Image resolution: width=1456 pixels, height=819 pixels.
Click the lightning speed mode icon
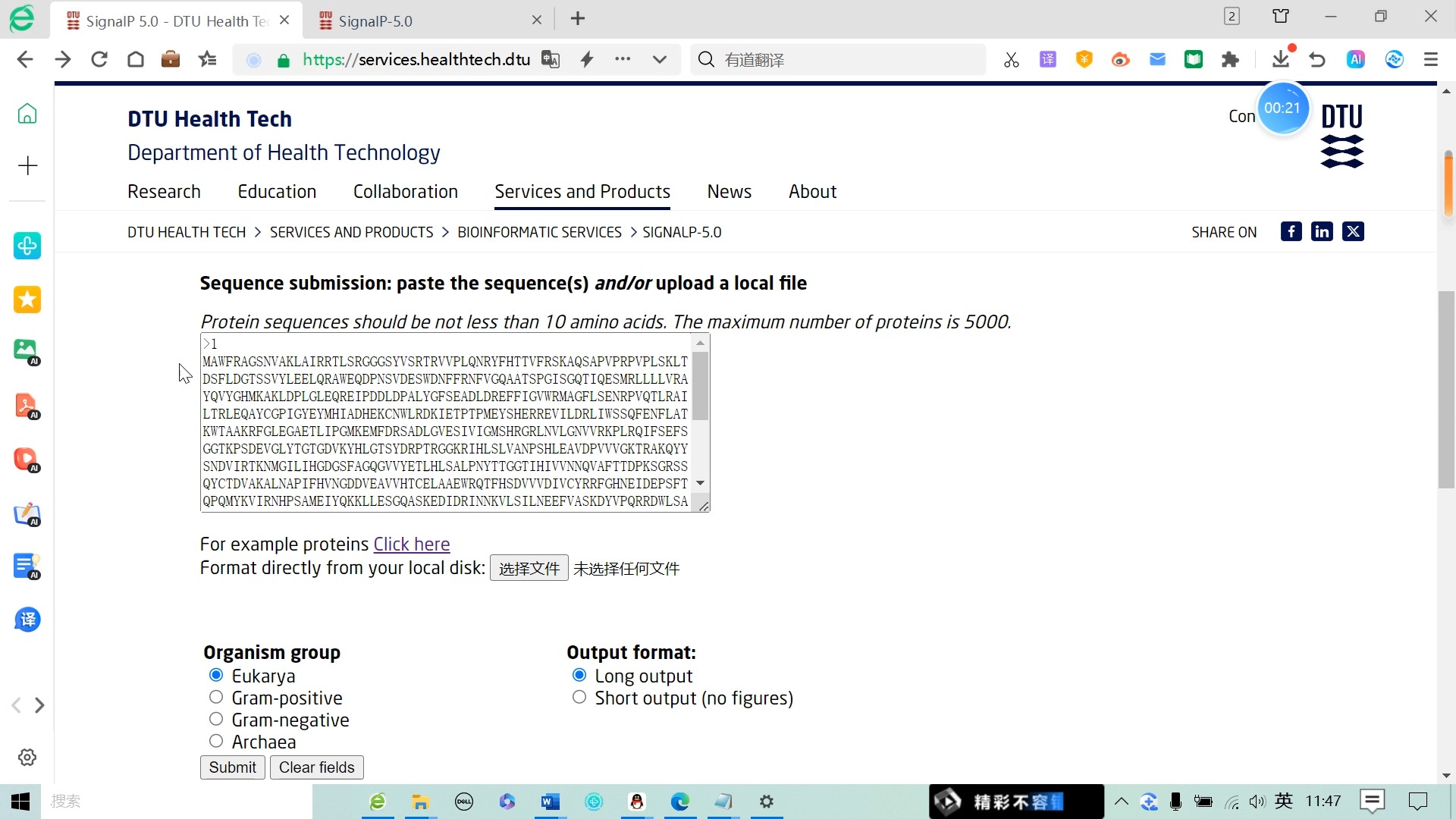click(x=587, y=60)
